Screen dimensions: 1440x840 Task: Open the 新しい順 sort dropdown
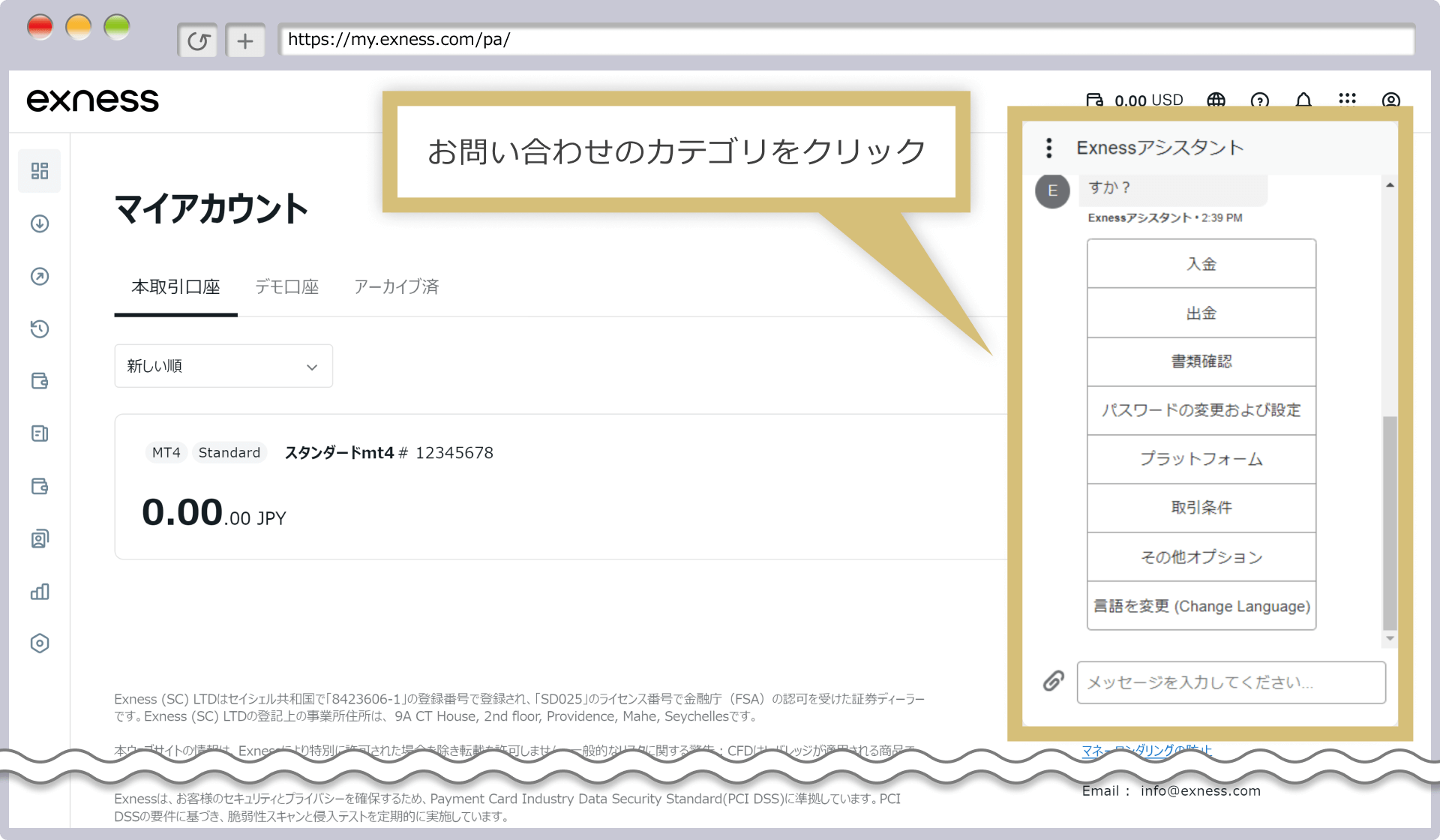tap(223, 366)
